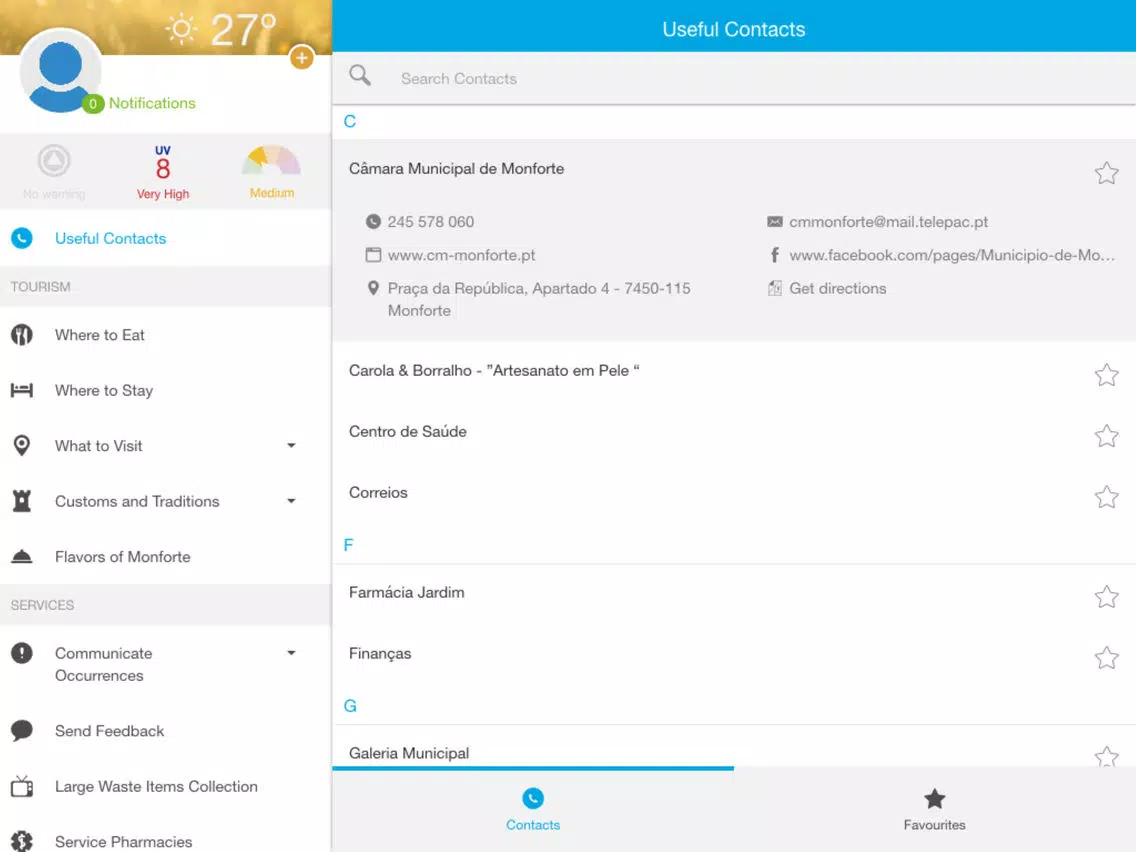Click the Medium risk gauge indicator
This screenshot has width=1136, height=852.
click(271, 172)
